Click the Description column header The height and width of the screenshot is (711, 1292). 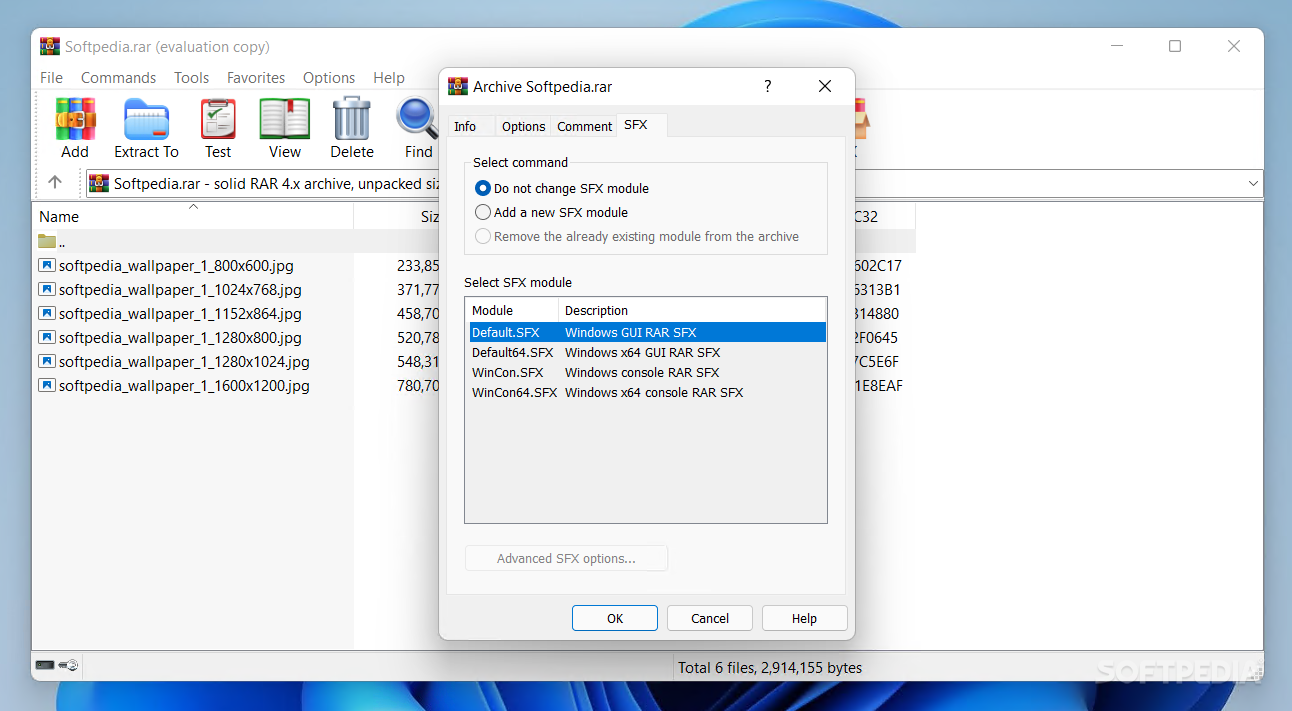tap(693, 310)
